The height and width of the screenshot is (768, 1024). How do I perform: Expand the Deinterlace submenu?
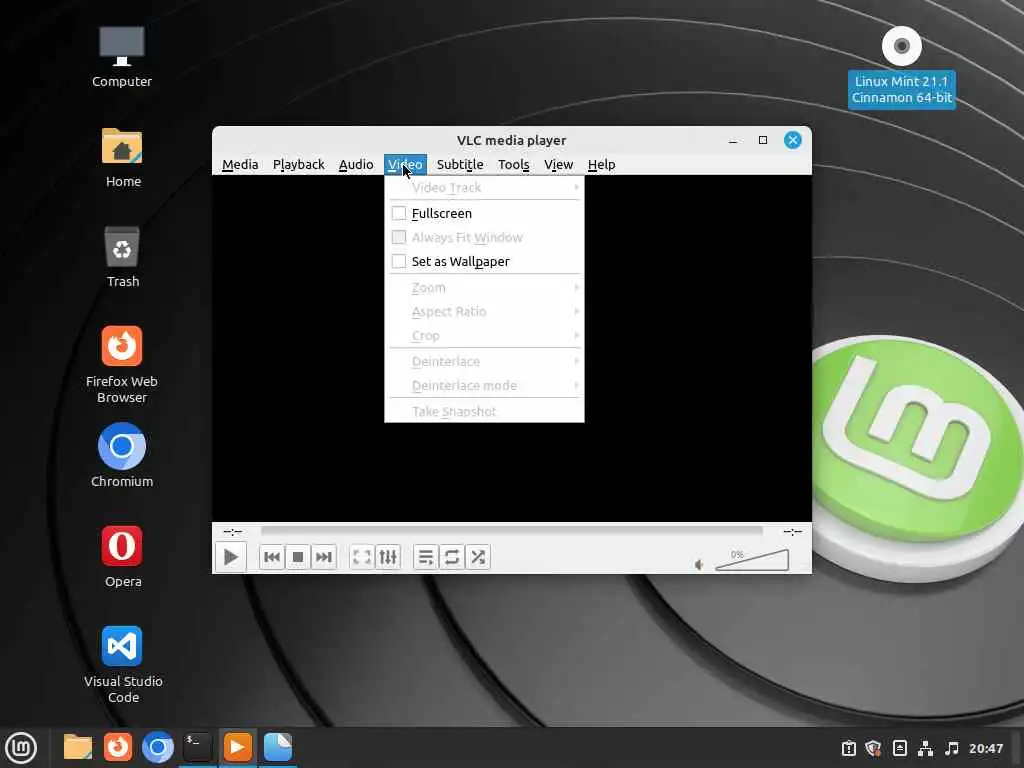point(484,361)
